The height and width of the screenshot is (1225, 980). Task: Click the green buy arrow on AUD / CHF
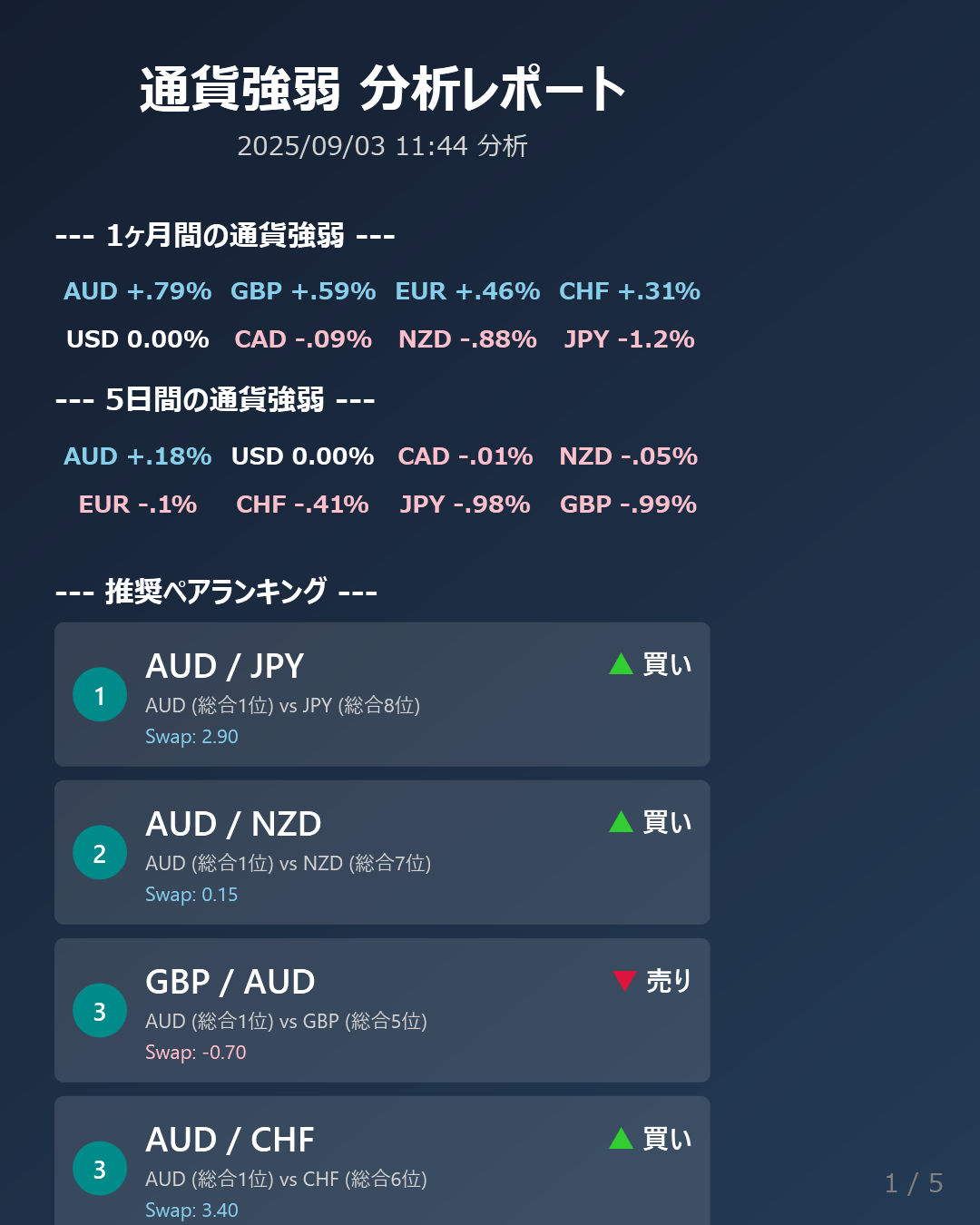point(621,1138)
